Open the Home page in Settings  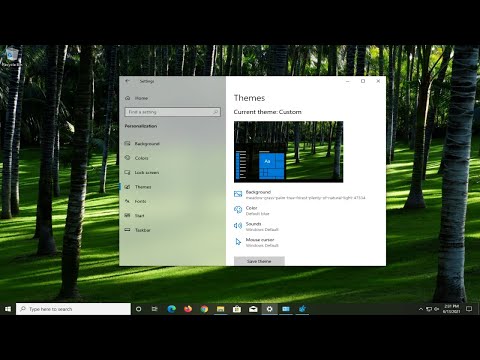(137, 98)
